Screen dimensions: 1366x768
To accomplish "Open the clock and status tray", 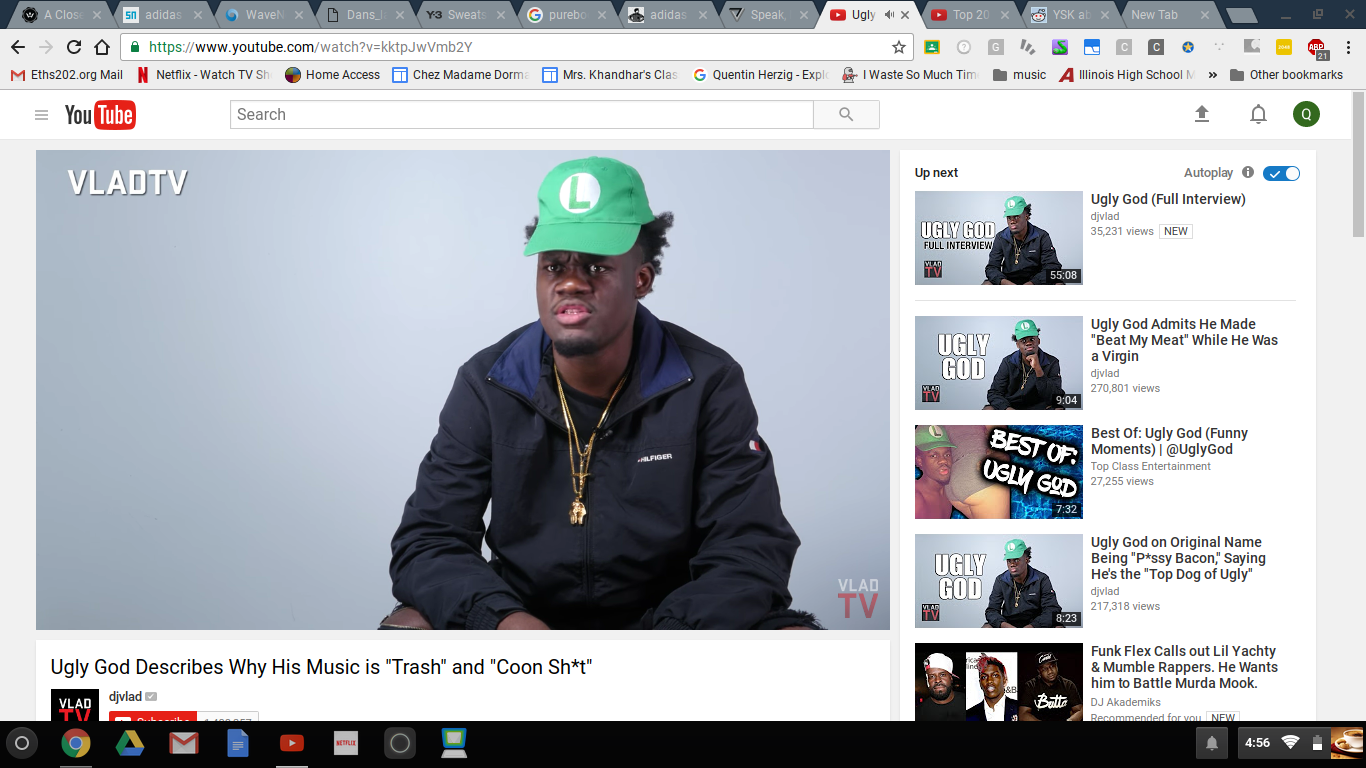I will 1299,743.
